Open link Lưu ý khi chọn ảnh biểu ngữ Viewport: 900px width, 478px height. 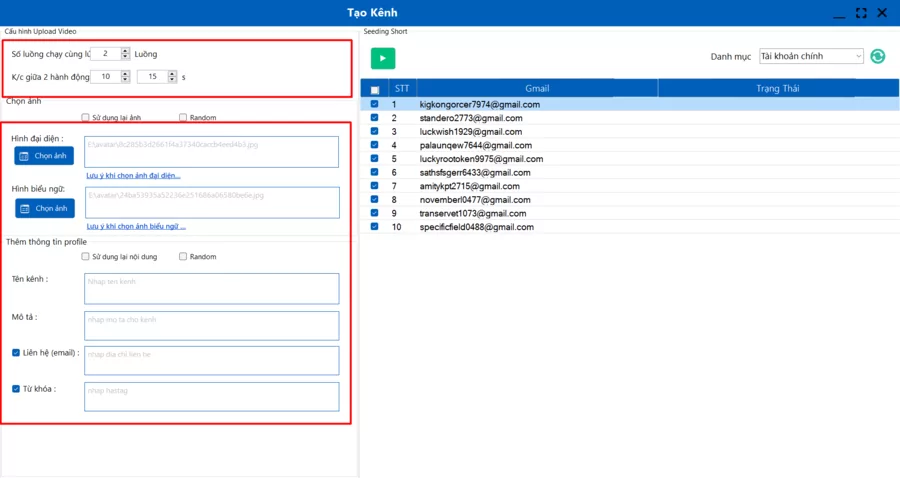(136, 226)
